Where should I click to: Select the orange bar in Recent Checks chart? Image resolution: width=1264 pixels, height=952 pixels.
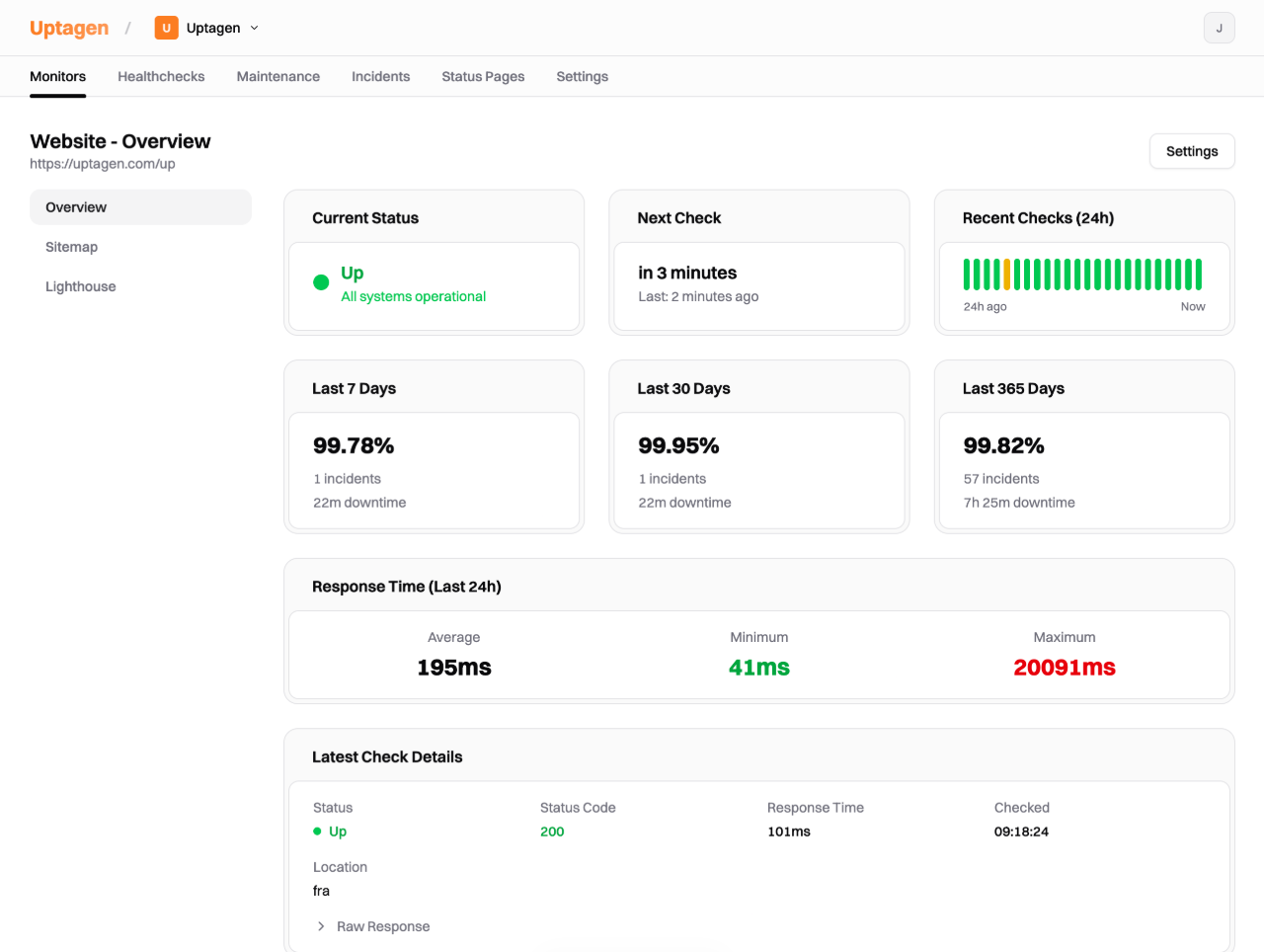click(x=1007, y=274)
